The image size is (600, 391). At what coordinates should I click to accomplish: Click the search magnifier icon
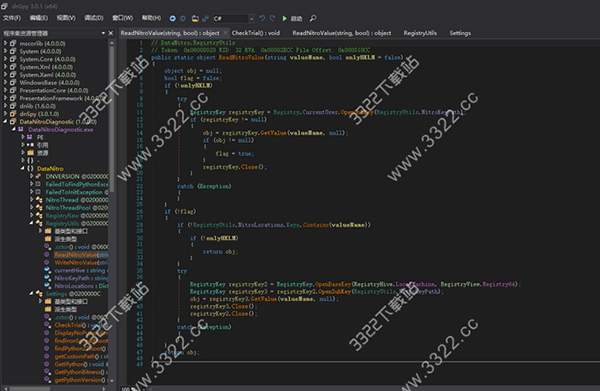(x=313, y=18)
